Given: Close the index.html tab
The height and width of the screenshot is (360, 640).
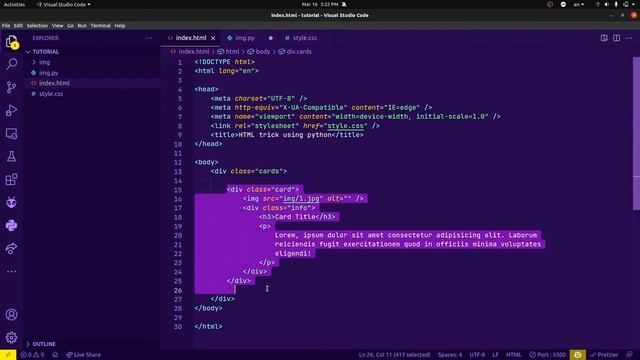Looking at the screenshot, I should (213, 38).
